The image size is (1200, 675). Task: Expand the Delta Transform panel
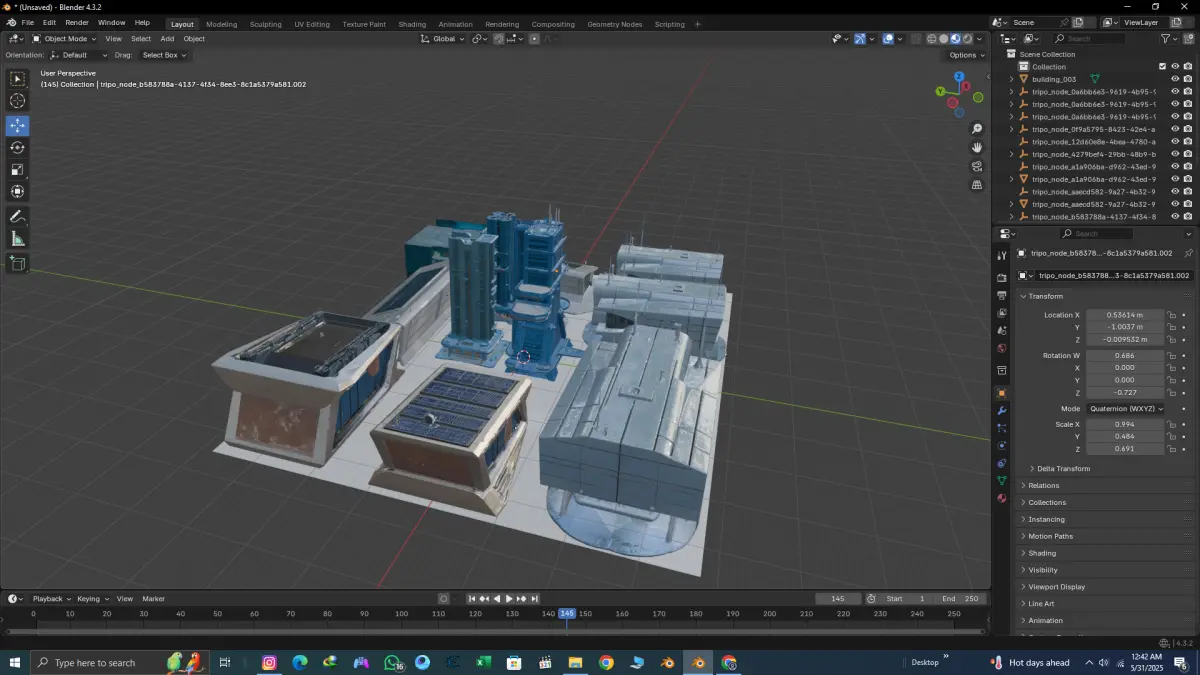(x=1063, y=468)
